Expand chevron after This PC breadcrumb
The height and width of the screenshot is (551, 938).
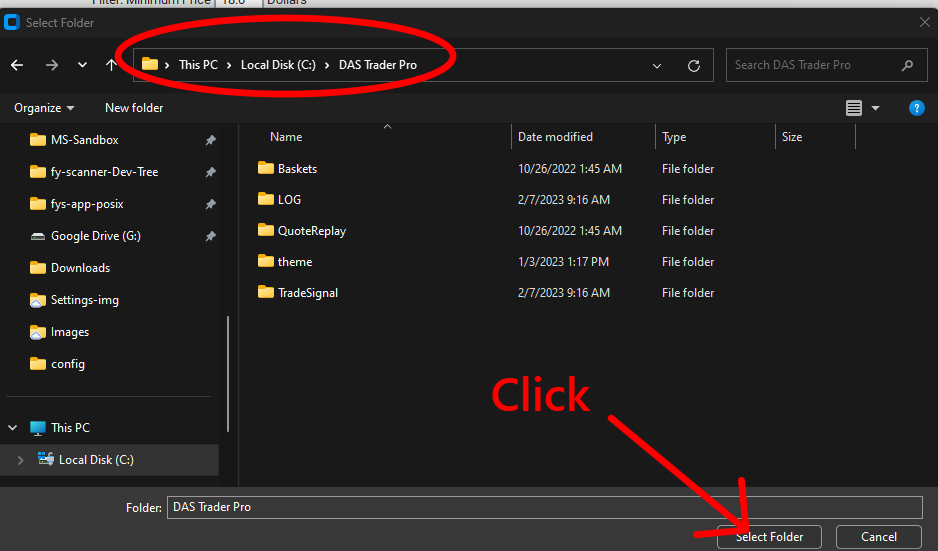[229, 65]
